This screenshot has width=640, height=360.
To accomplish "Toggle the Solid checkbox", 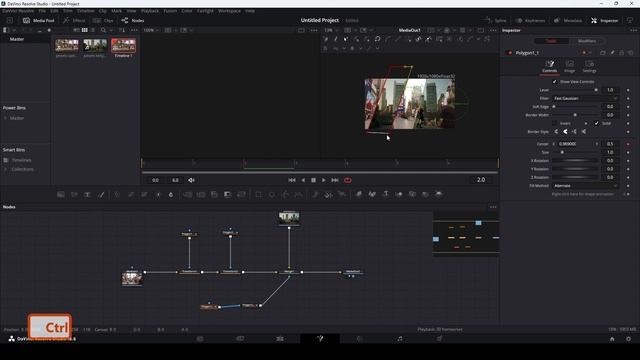I will point(596,123).
